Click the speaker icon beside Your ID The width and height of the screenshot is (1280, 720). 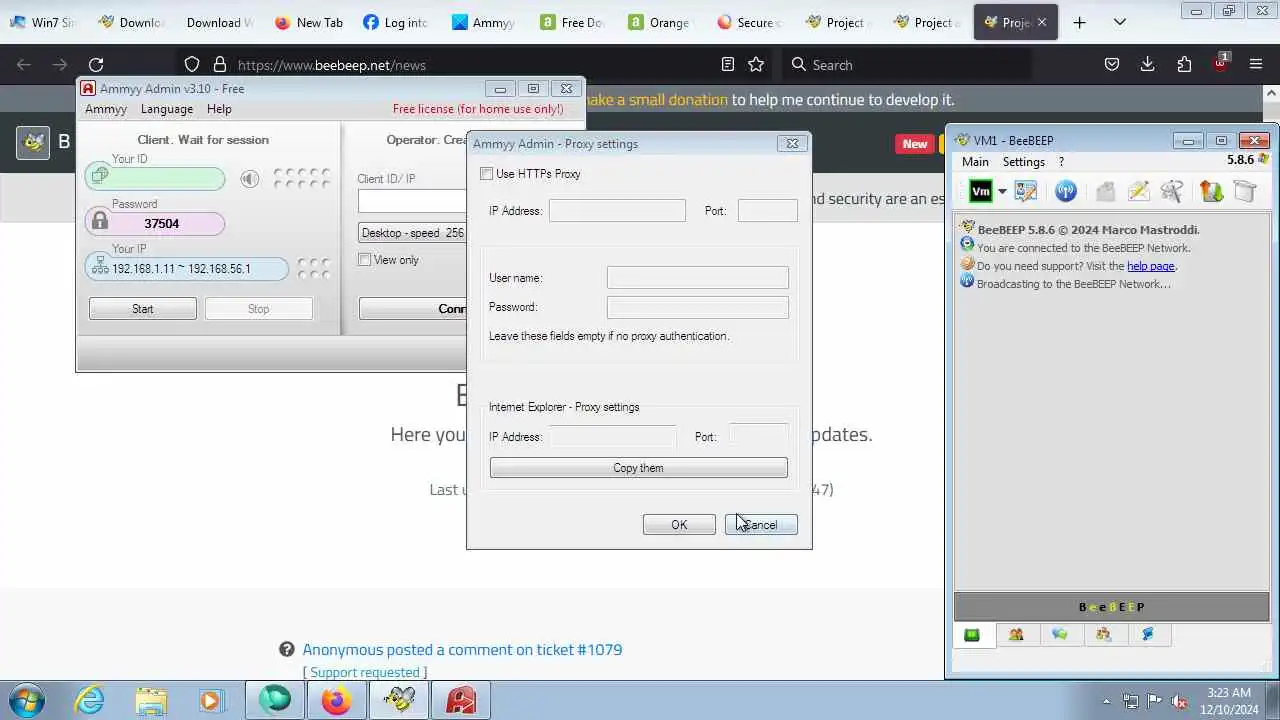pyautogui.click(x=250, y=178)
